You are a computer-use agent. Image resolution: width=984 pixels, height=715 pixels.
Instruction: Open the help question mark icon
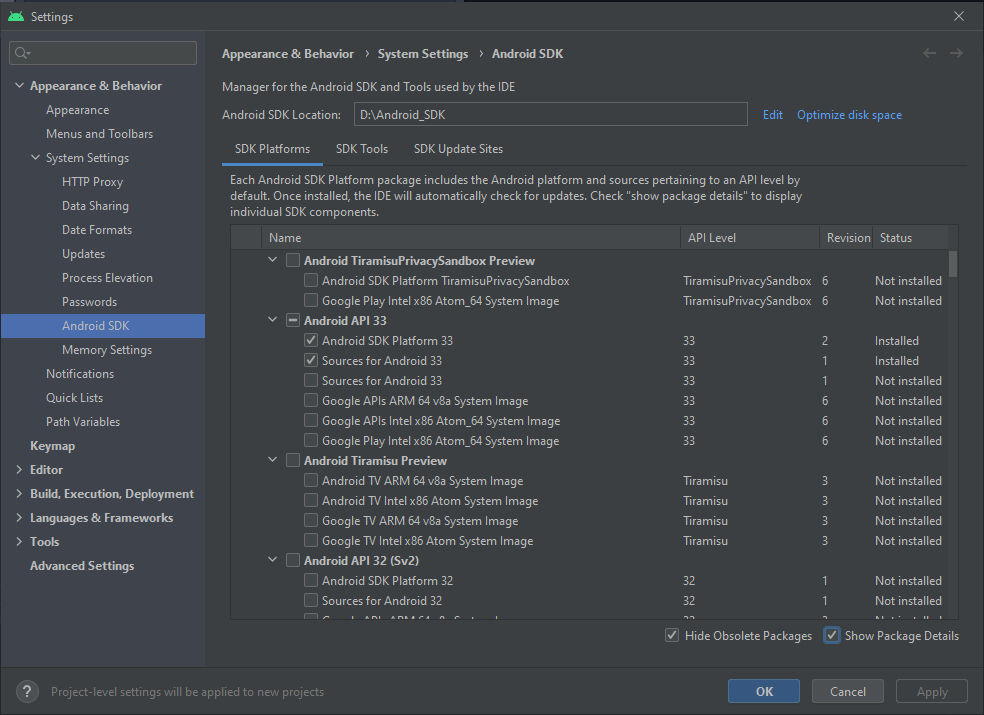[26, 691]
